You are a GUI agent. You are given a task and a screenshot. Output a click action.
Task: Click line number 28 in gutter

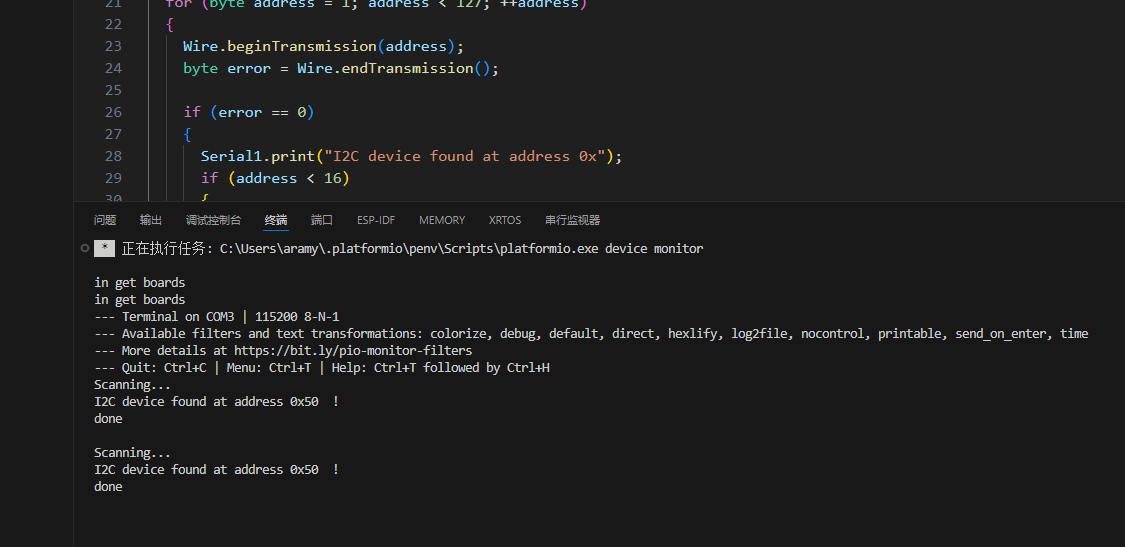(112, 156)
